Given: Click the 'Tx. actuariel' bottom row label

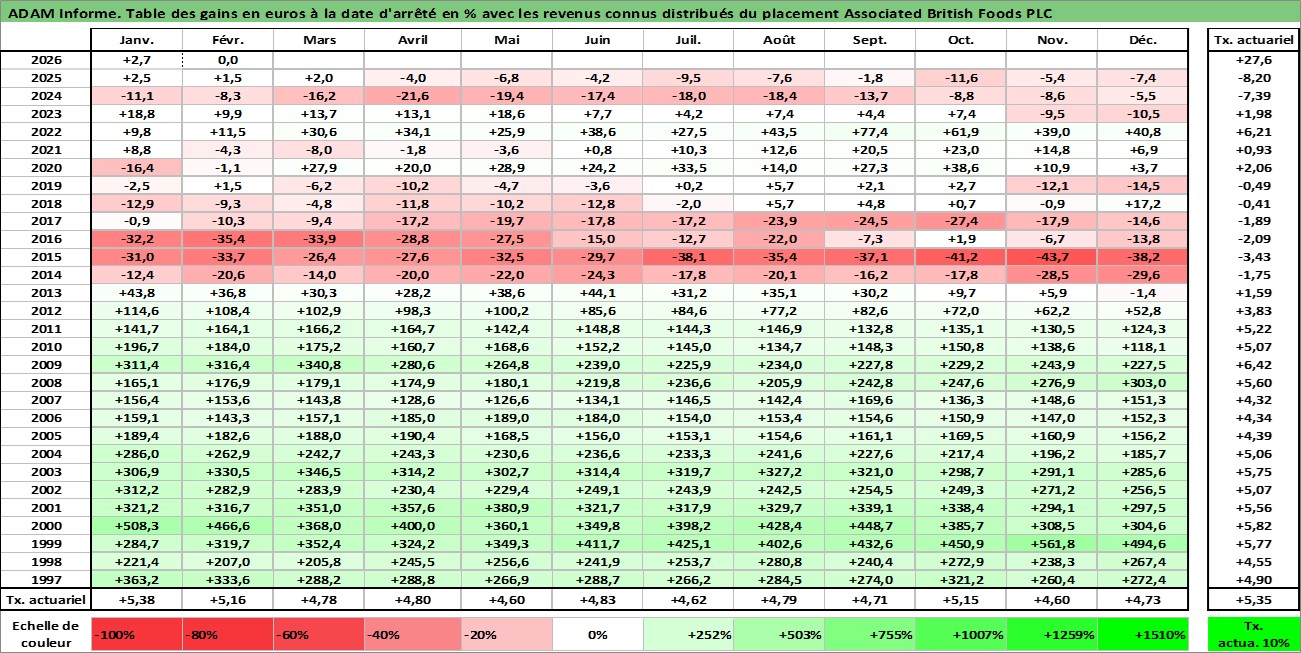Looking at the screenshot, I should (x=46, y=600).
